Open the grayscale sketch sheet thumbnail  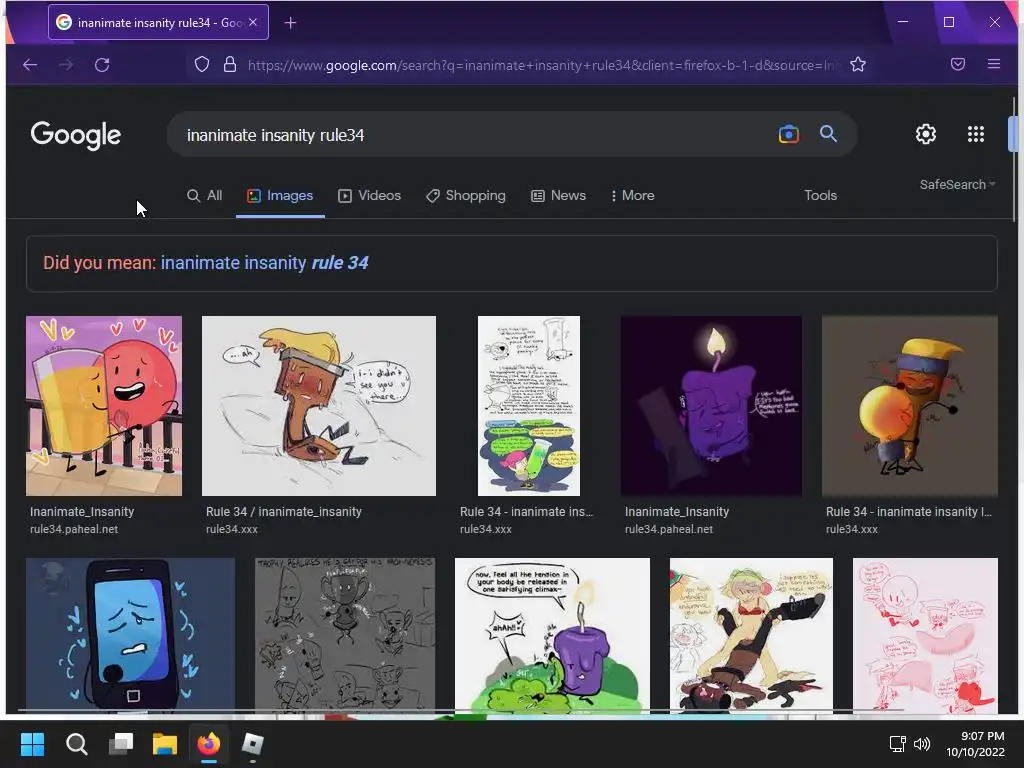(x=345, y=635)
